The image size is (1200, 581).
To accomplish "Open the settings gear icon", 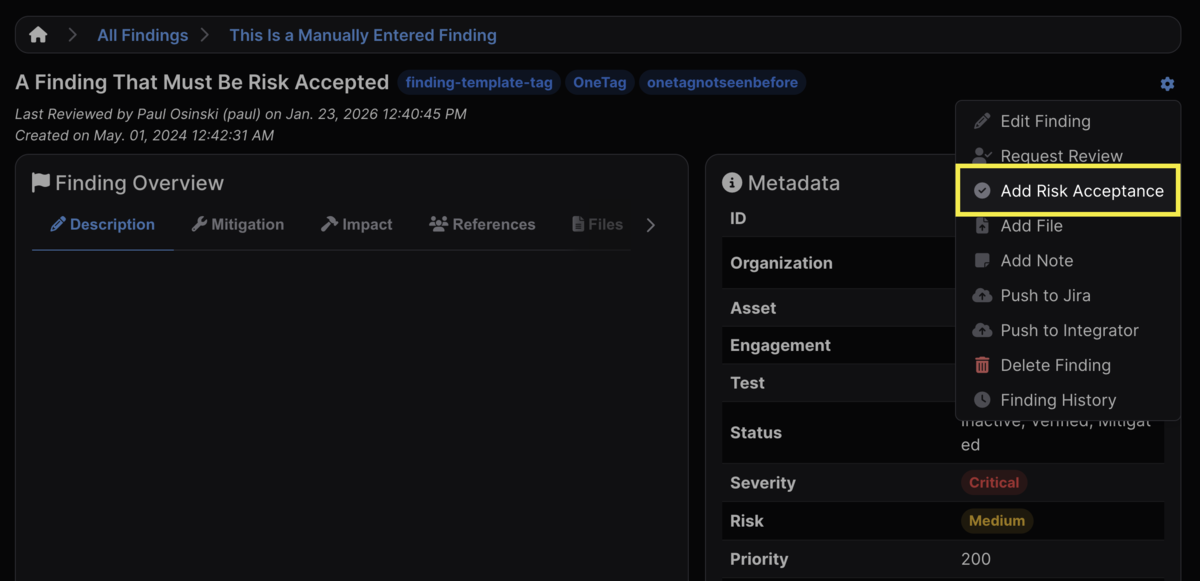I will [x=1166, y=84].
